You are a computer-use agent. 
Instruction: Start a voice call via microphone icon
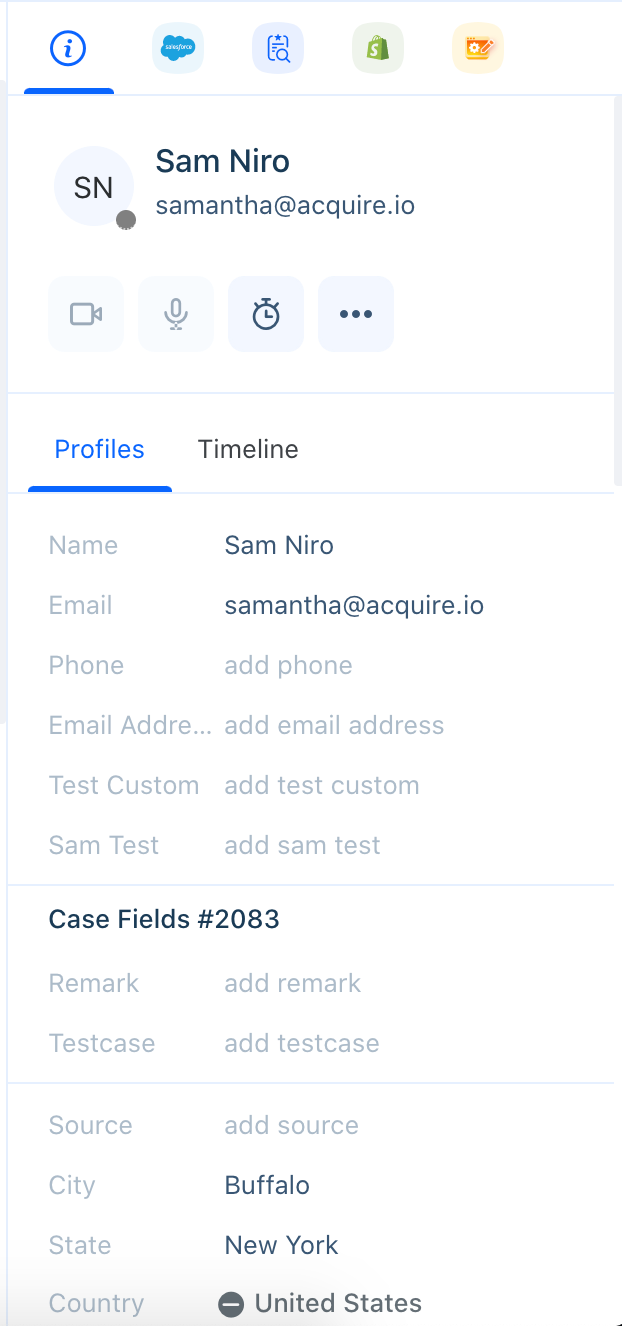[176, 314]
